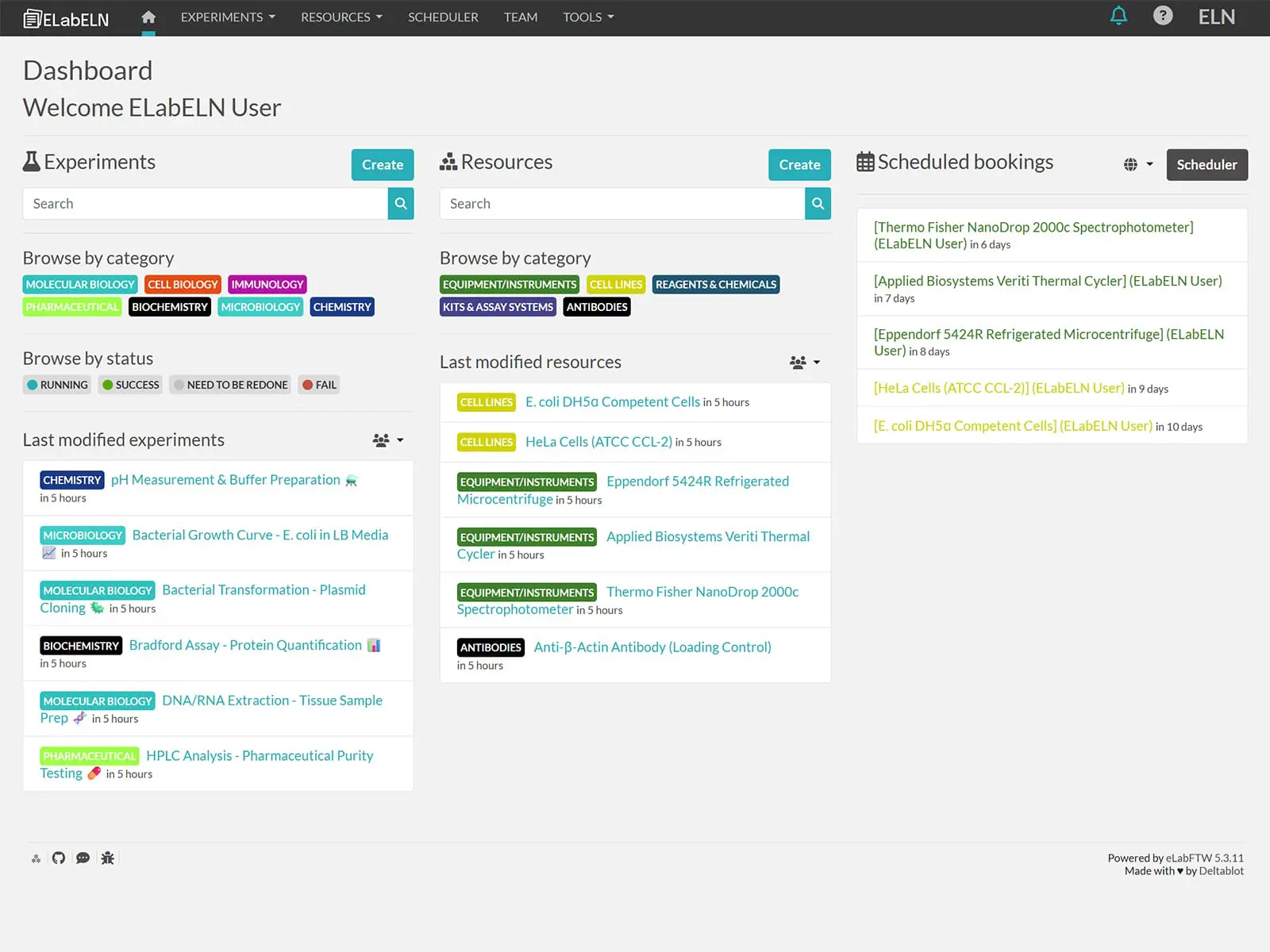Select the Home icon in the navigation bar
Image resolution: width=1270 pixels, height=952 pixels.
click(x=148, y=17)
